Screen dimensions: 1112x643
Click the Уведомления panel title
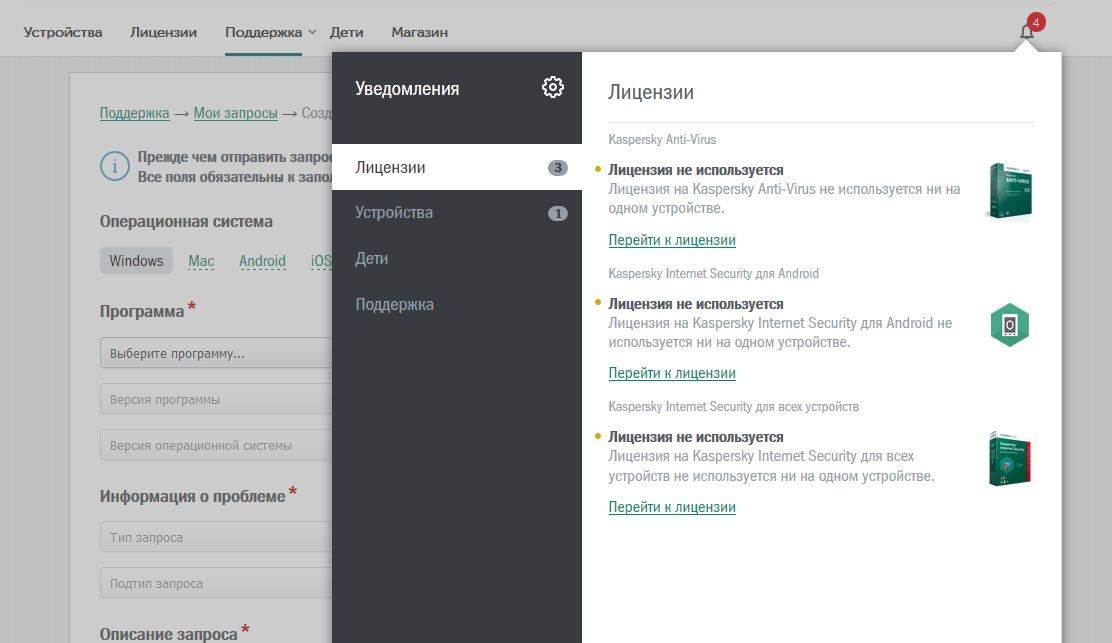click(407, 89)
